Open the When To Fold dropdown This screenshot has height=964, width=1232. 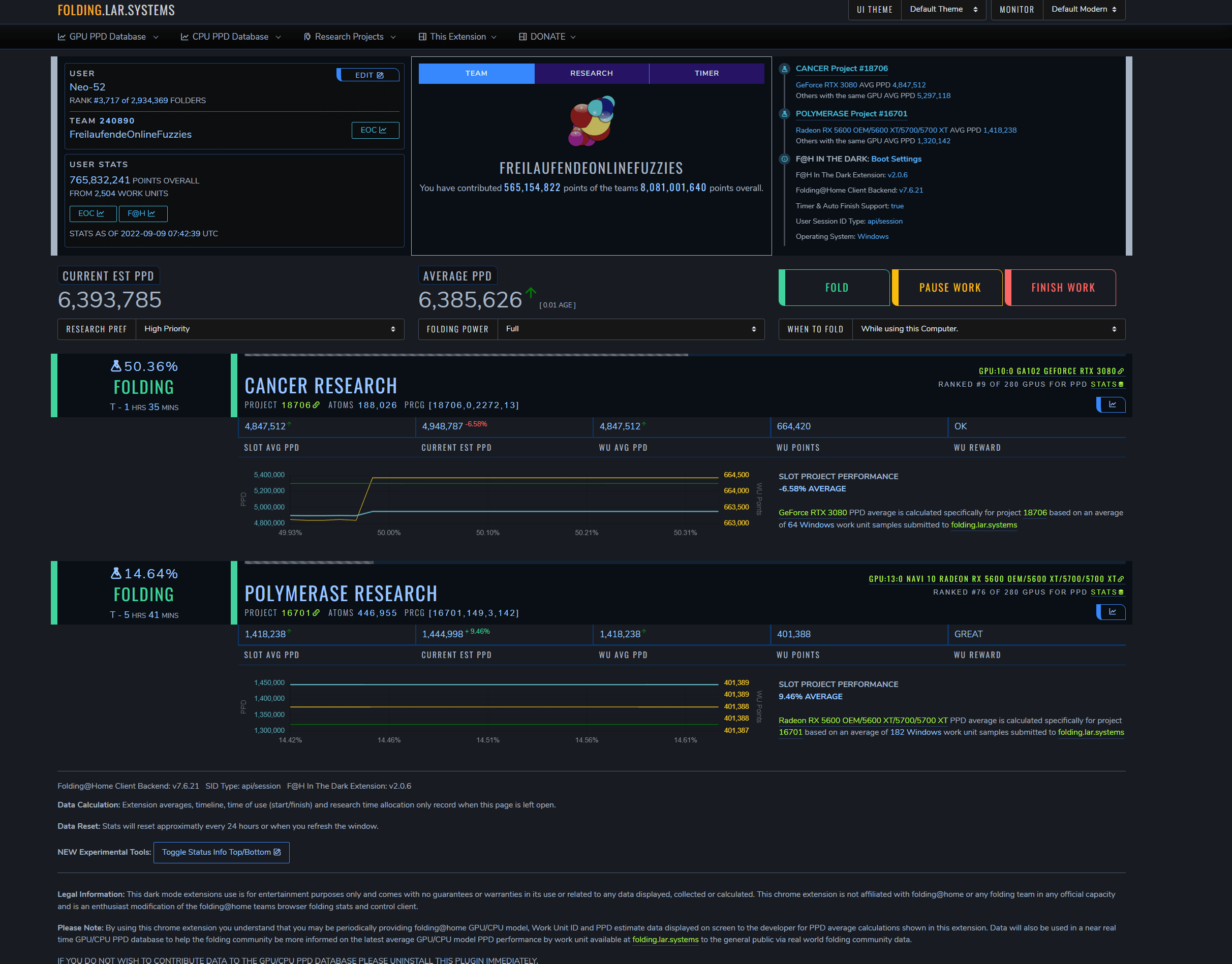click(989, 329)
